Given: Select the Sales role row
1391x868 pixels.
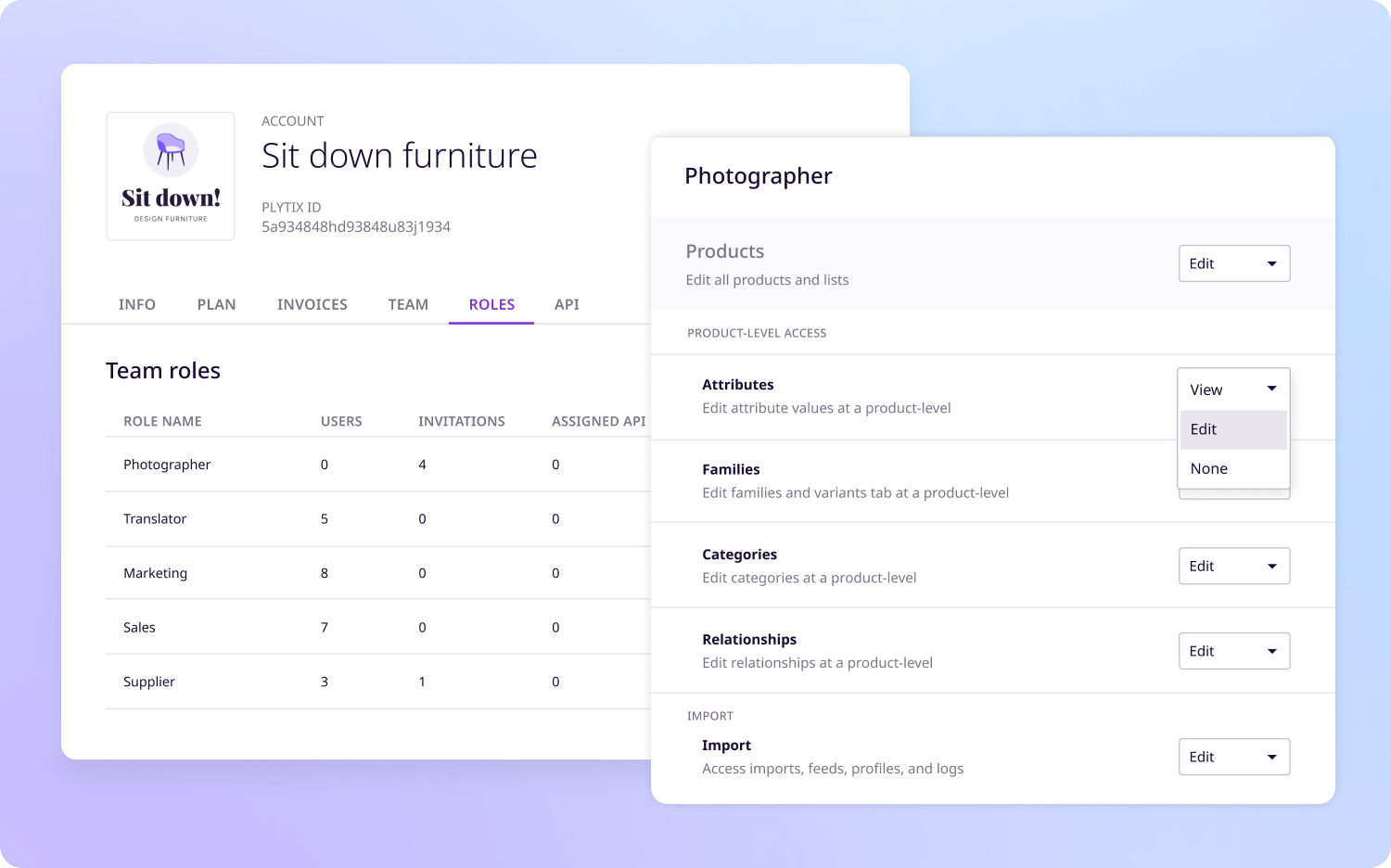Looking at the screenshot, I should [x=378, y=628].
